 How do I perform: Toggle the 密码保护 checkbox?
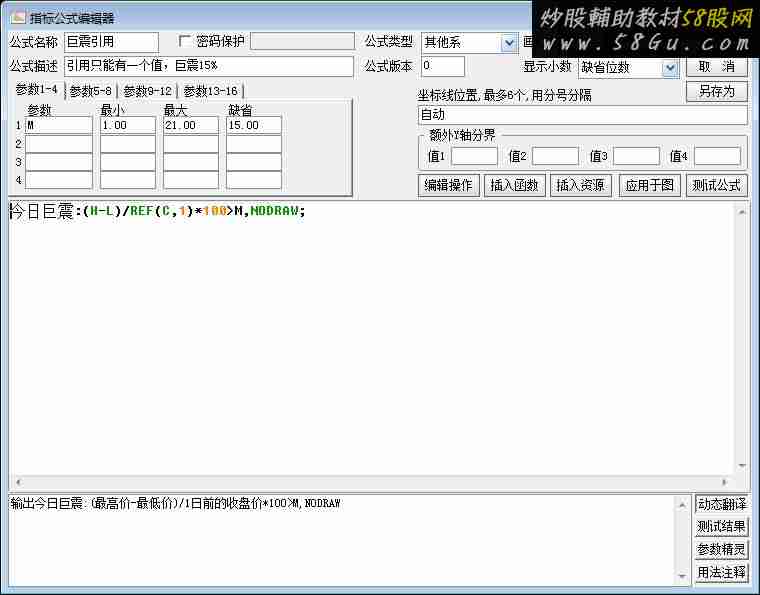pyautogui.click(x=185, y=41)
